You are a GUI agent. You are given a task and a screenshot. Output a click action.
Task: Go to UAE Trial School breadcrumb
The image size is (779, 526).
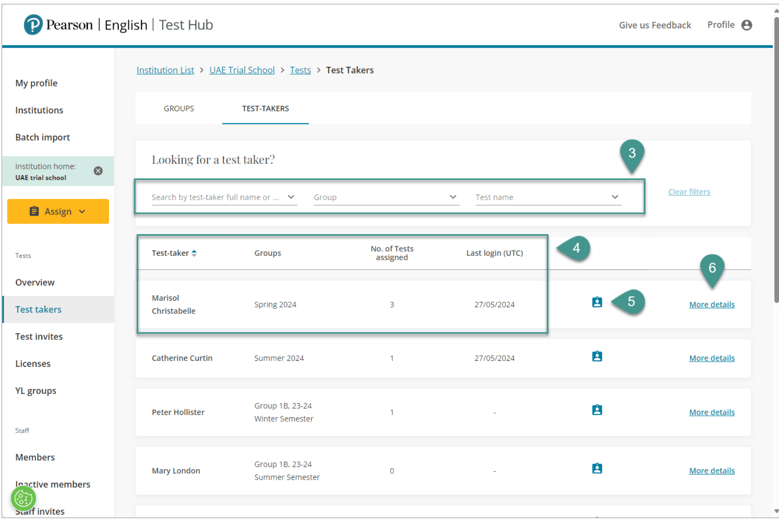(x=242, y=70)
